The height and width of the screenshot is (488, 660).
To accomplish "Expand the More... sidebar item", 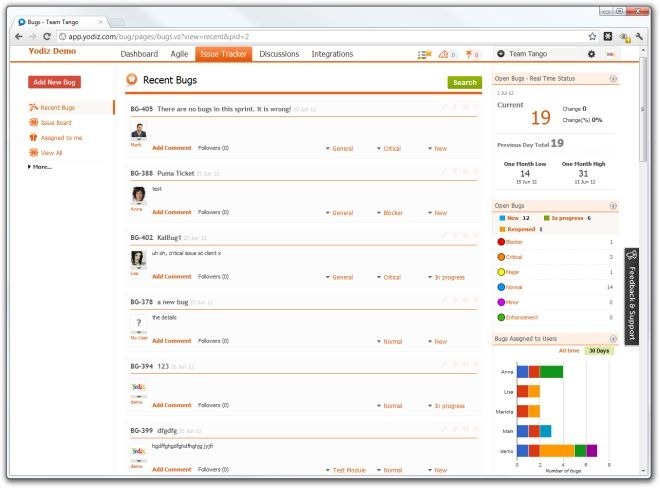I will [x=40, y=167].
